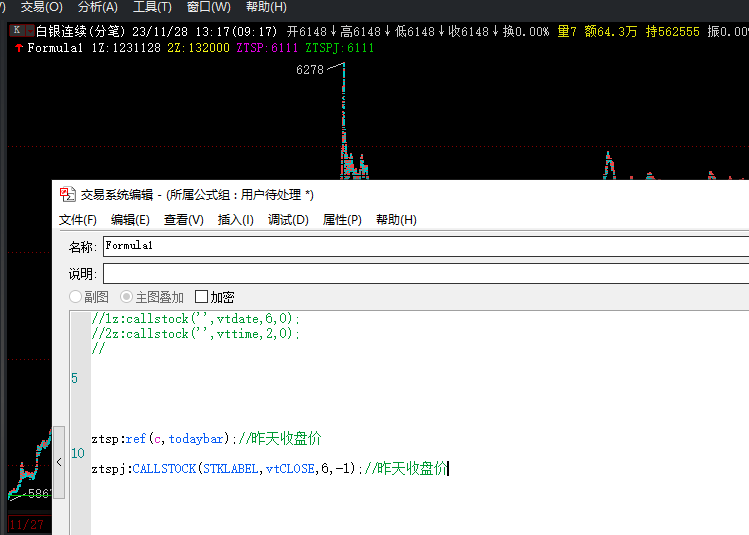Screen dimensions: 749x535
Task: Open editor's 帮助(H) menu beside 属性(P)
Action: click(x=396, y=220)
